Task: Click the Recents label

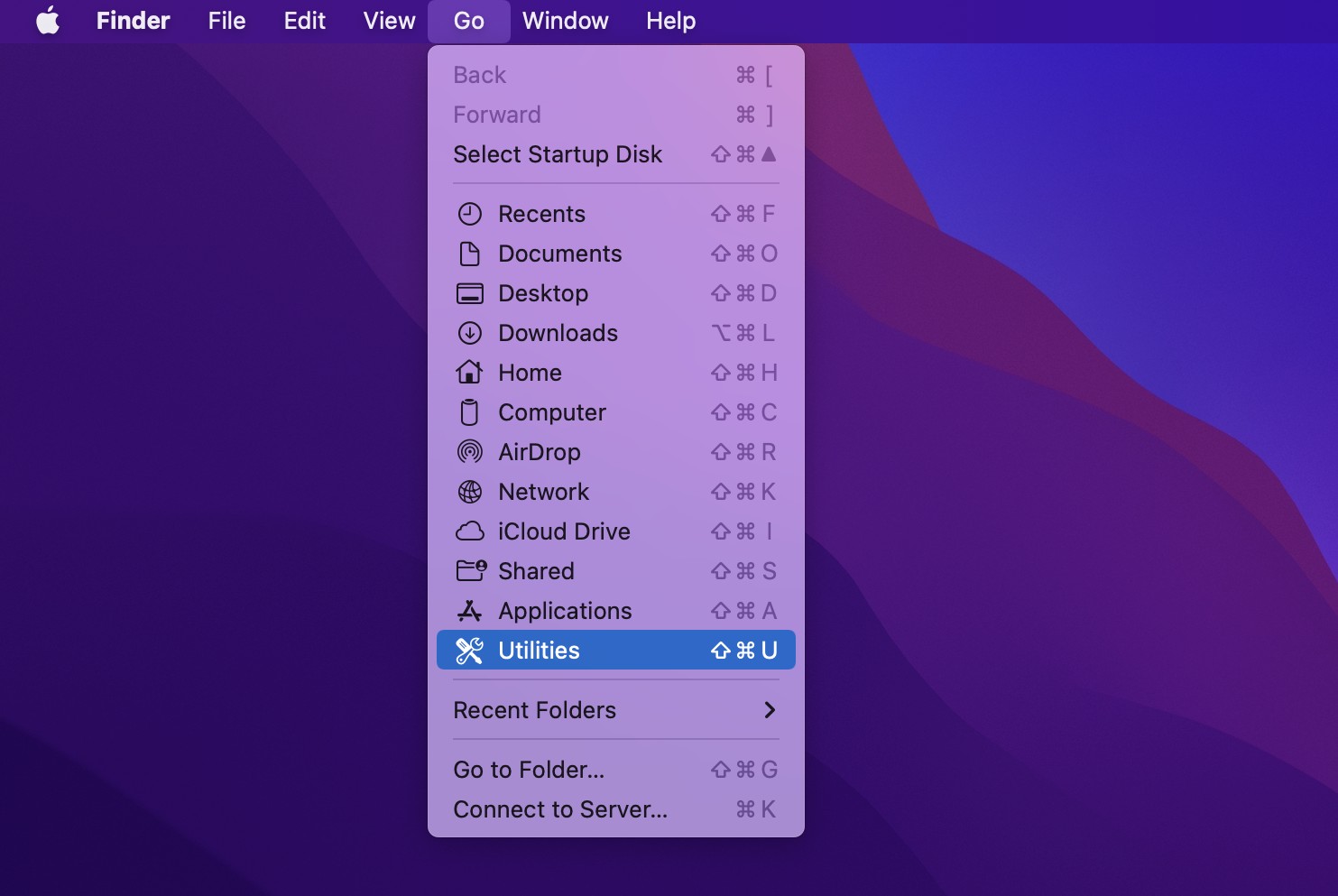Action: (541, 214)
